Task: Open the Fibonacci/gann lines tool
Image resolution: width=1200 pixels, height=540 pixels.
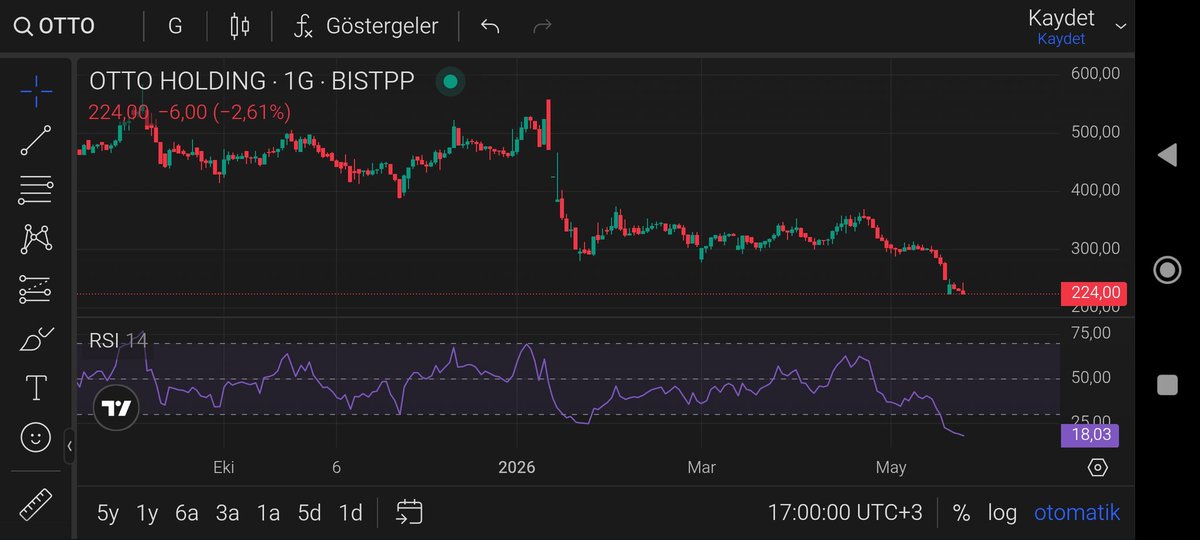Action: tap(36, 189)
